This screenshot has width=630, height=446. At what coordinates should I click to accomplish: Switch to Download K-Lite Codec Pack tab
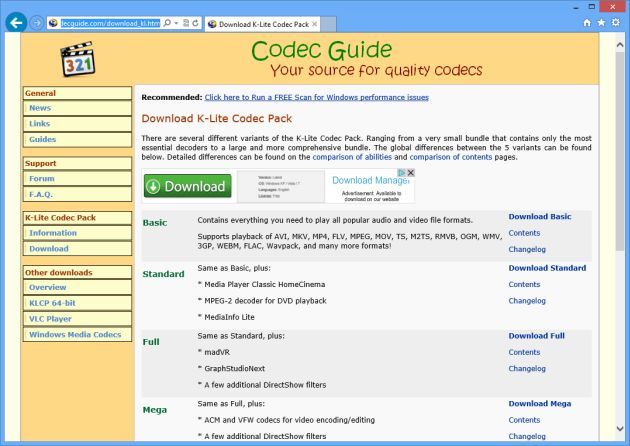[263, 24]
